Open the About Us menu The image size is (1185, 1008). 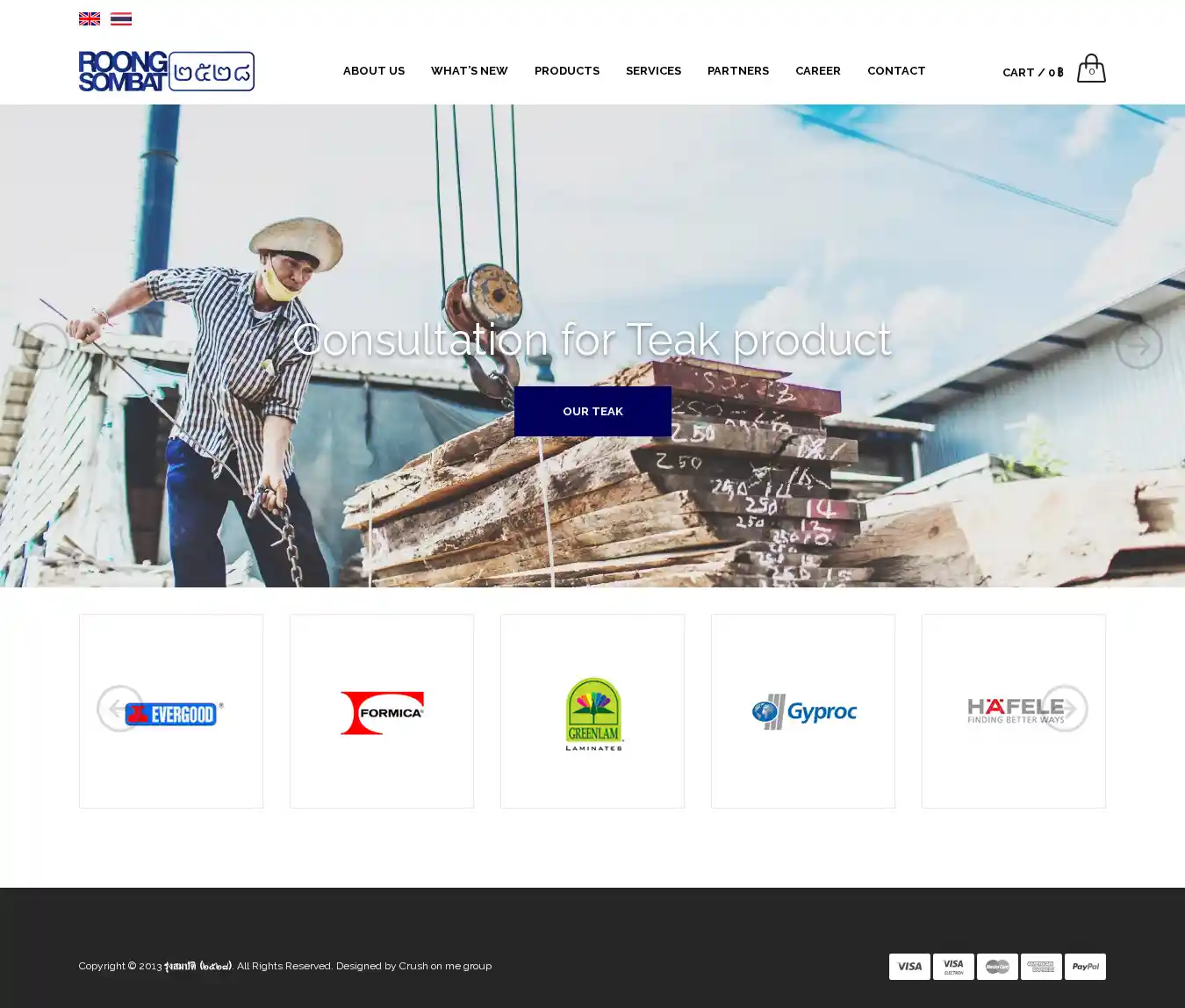point(373,71)
